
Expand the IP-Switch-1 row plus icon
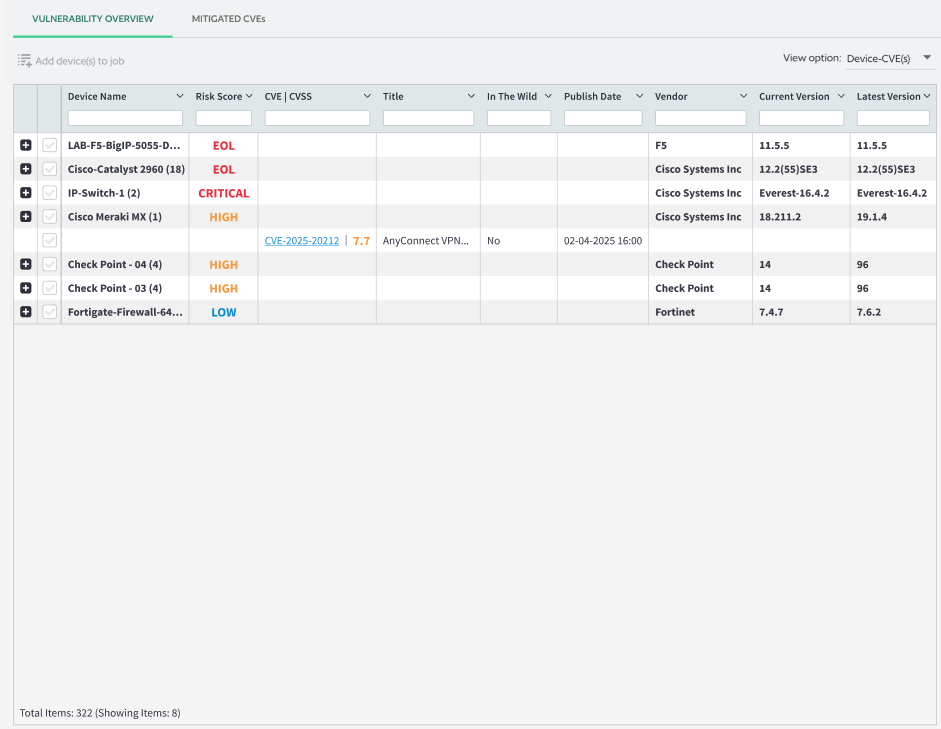pyautogui.click(x=26, y=193)
